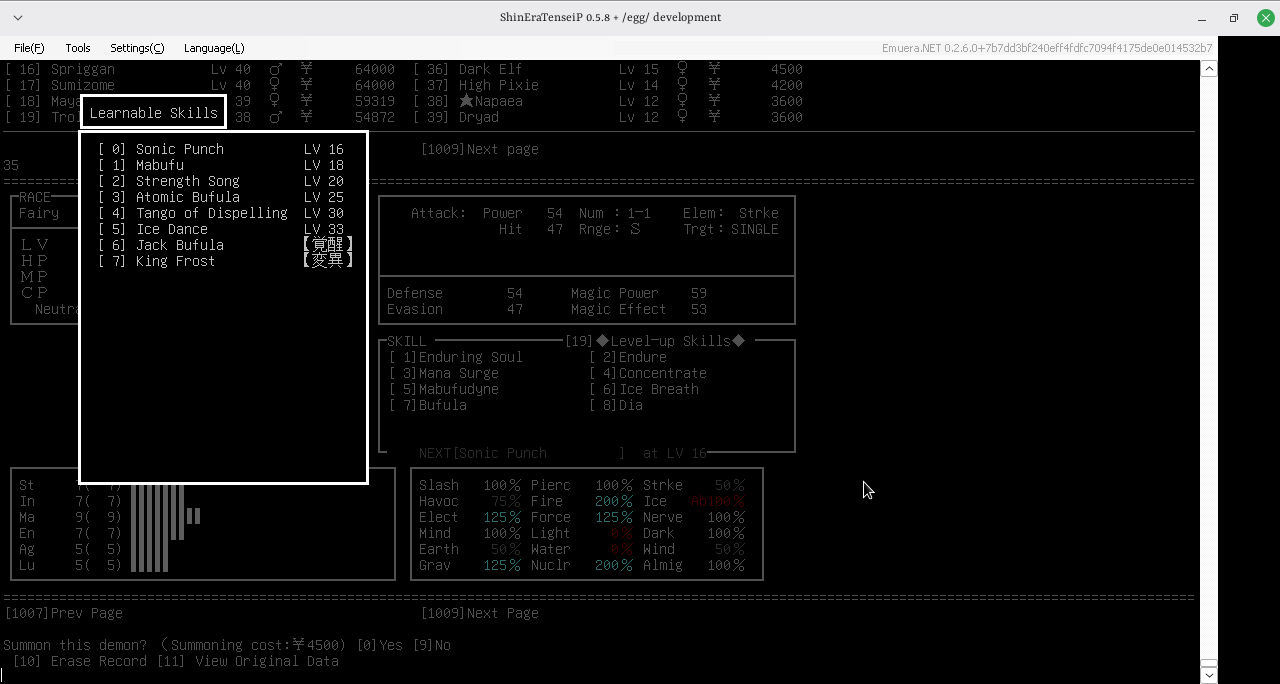The height and width of the screenshot is (684, 1280).
Task: Open the Settings(C) menu
Action: click(137, 48)
